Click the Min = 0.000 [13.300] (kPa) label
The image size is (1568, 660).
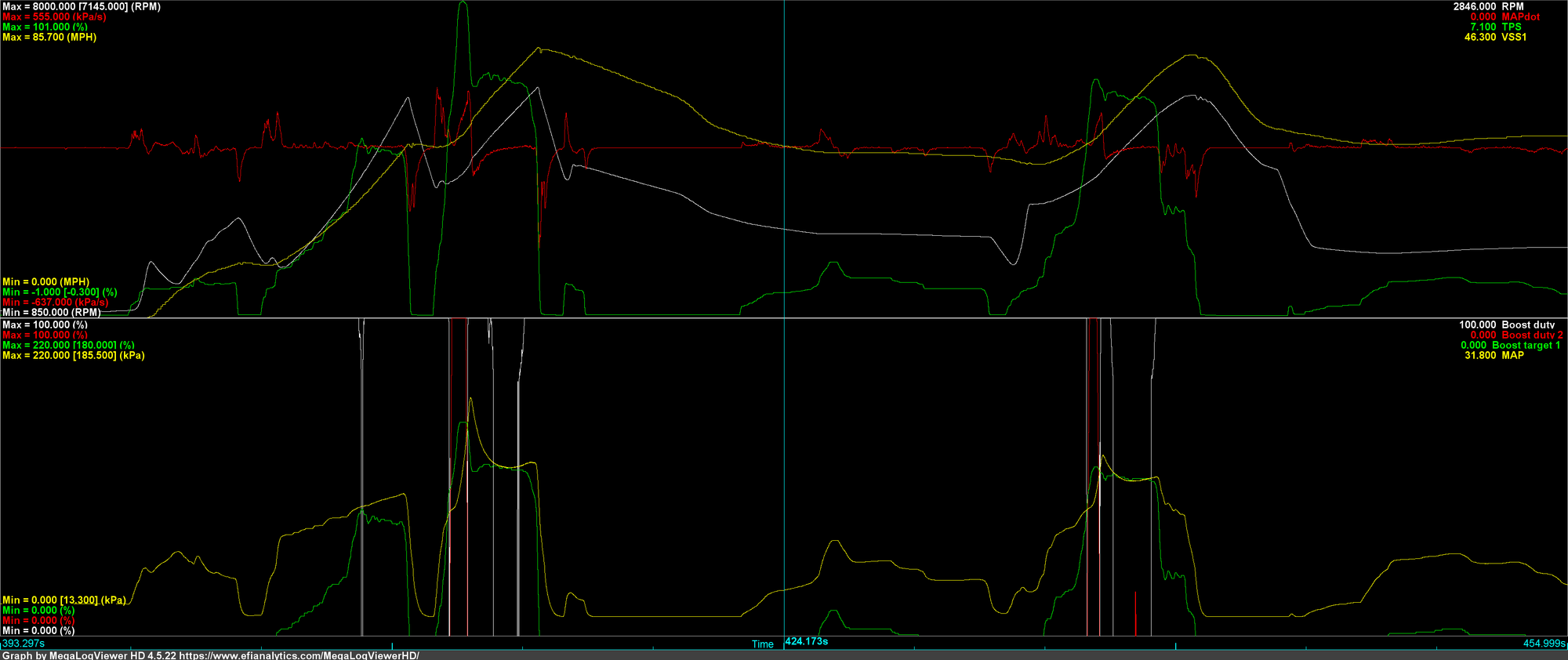pyautogui.click(x=64, y=600)
